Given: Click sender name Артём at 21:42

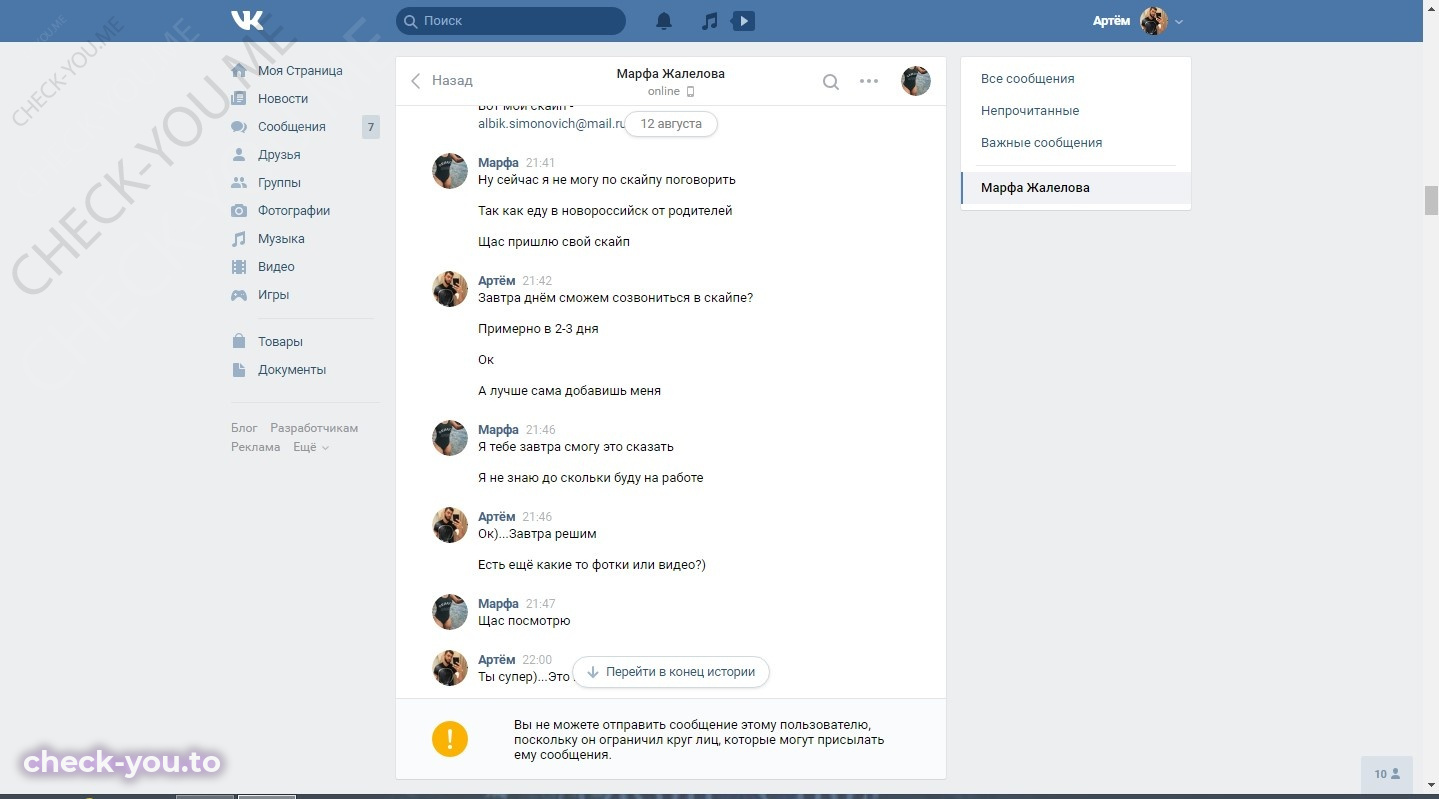Looking at the screenshot, I should pos(497,281).
